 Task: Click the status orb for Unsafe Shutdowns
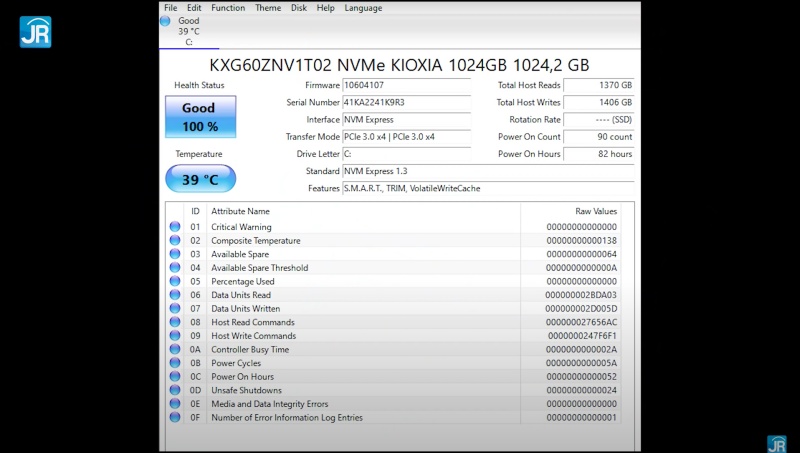point(175,390)
